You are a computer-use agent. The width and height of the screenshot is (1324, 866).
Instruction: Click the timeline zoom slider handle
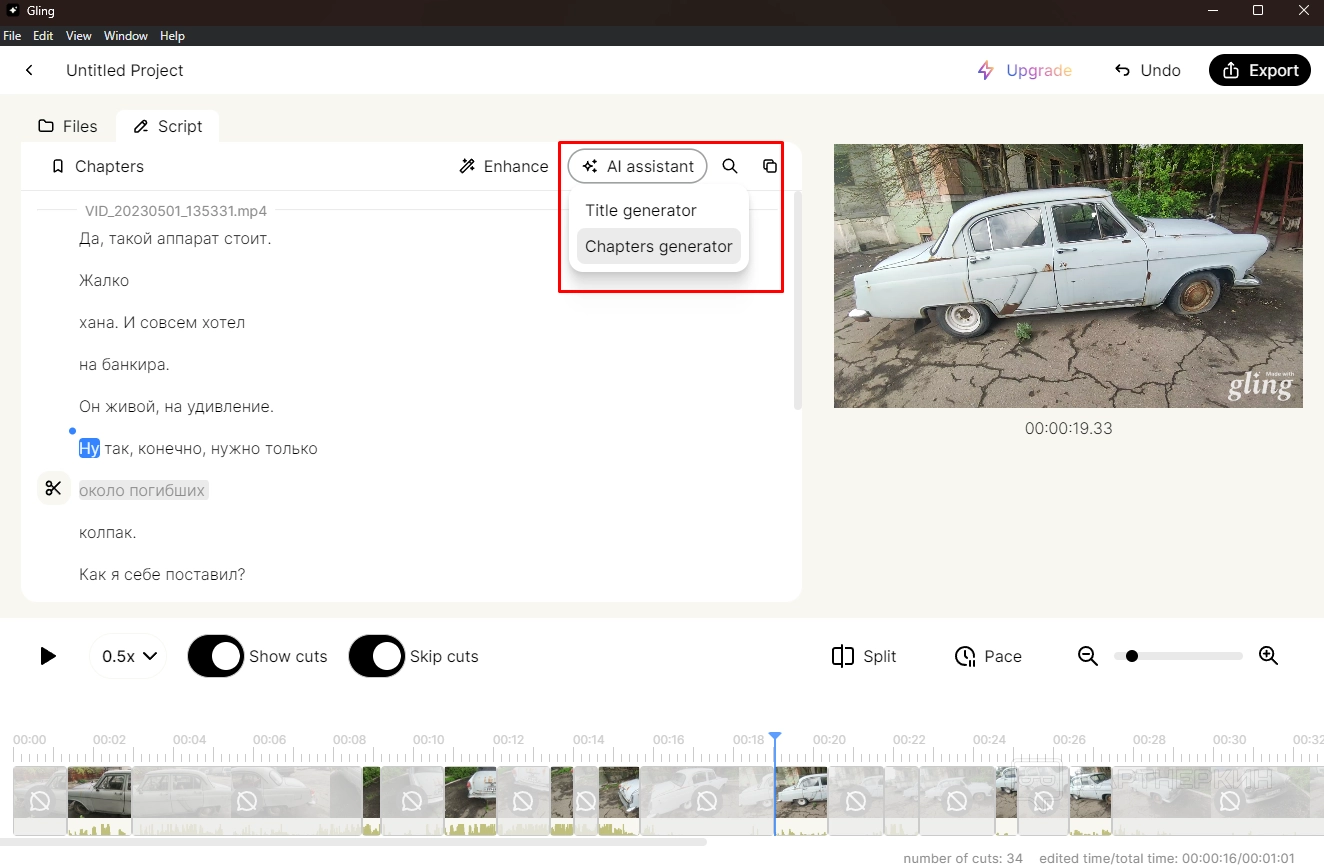[x=1131, y=656]
